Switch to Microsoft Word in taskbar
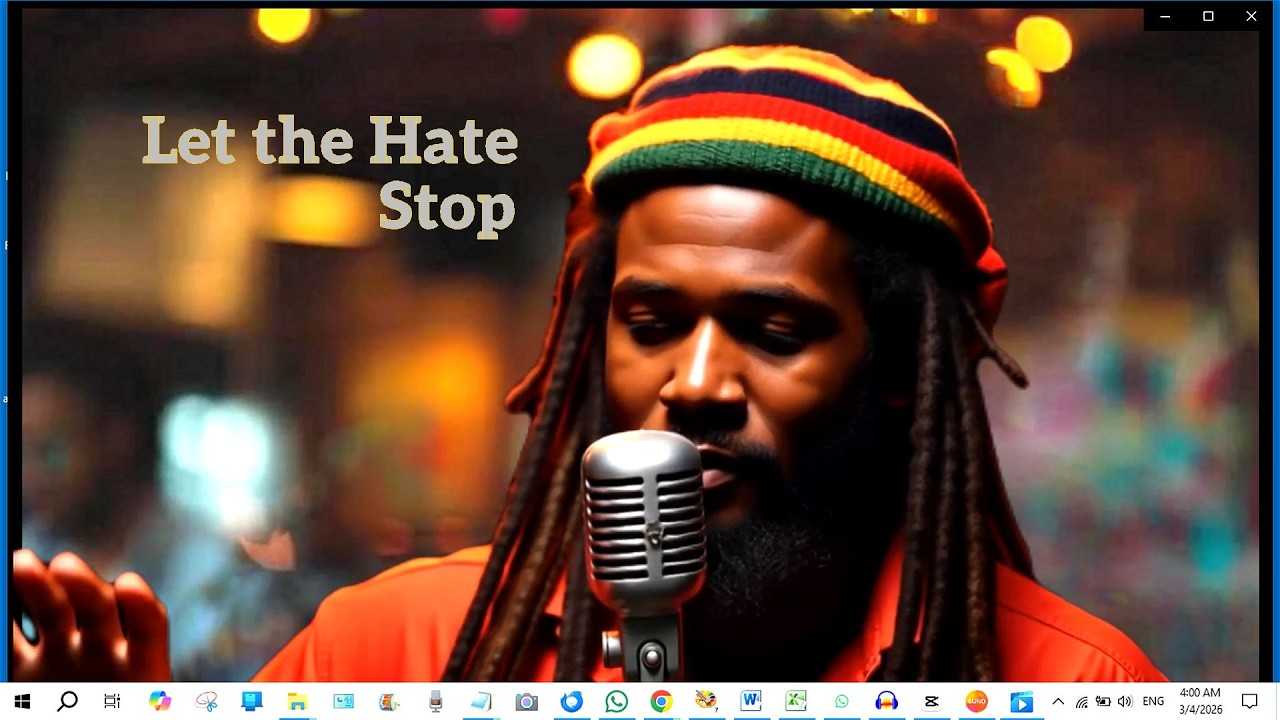The height and width of the screenshot is (720, 1280). (x=751, y=701)
